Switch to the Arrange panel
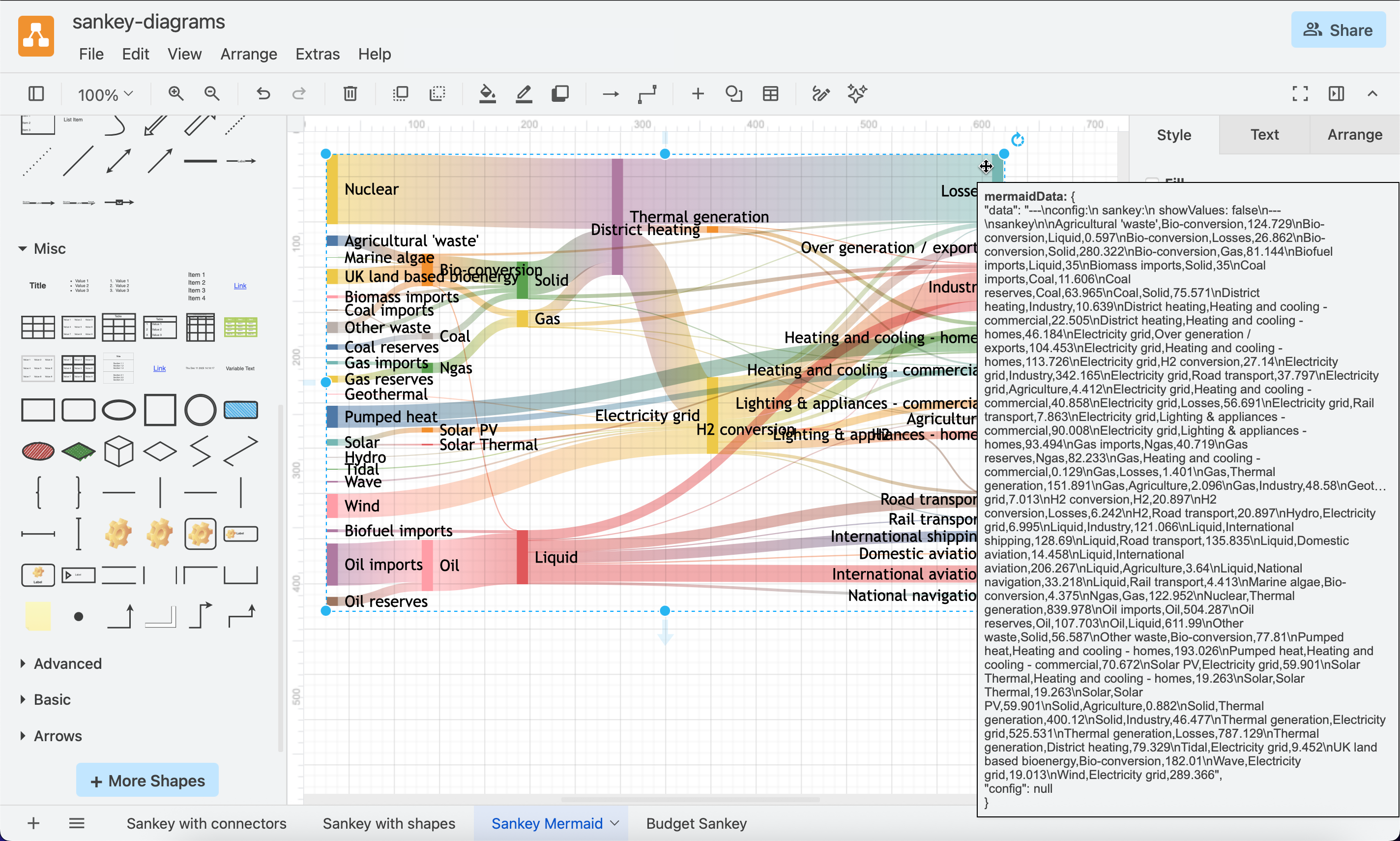The image size is (1400, 841). pyautogui.click(x=1354, y=134)
